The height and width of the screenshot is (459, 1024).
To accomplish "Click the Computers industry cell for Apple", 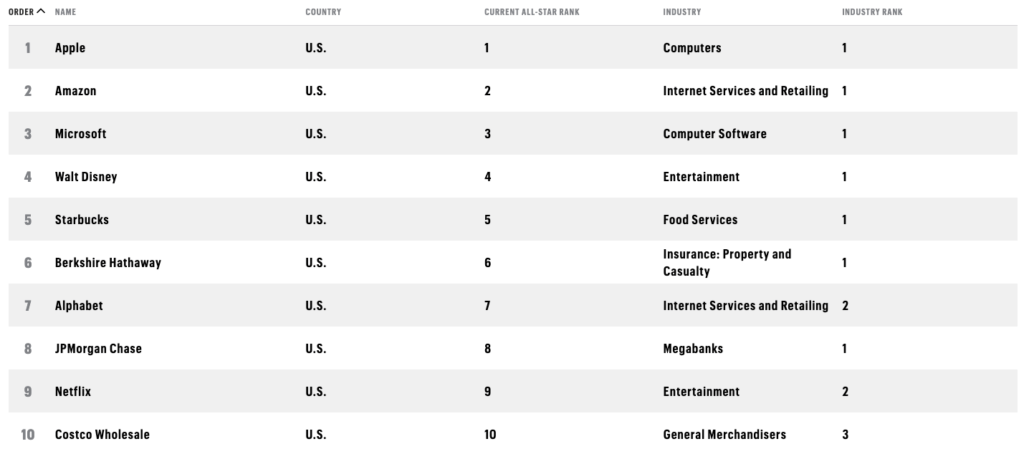I will coord(692,48).
